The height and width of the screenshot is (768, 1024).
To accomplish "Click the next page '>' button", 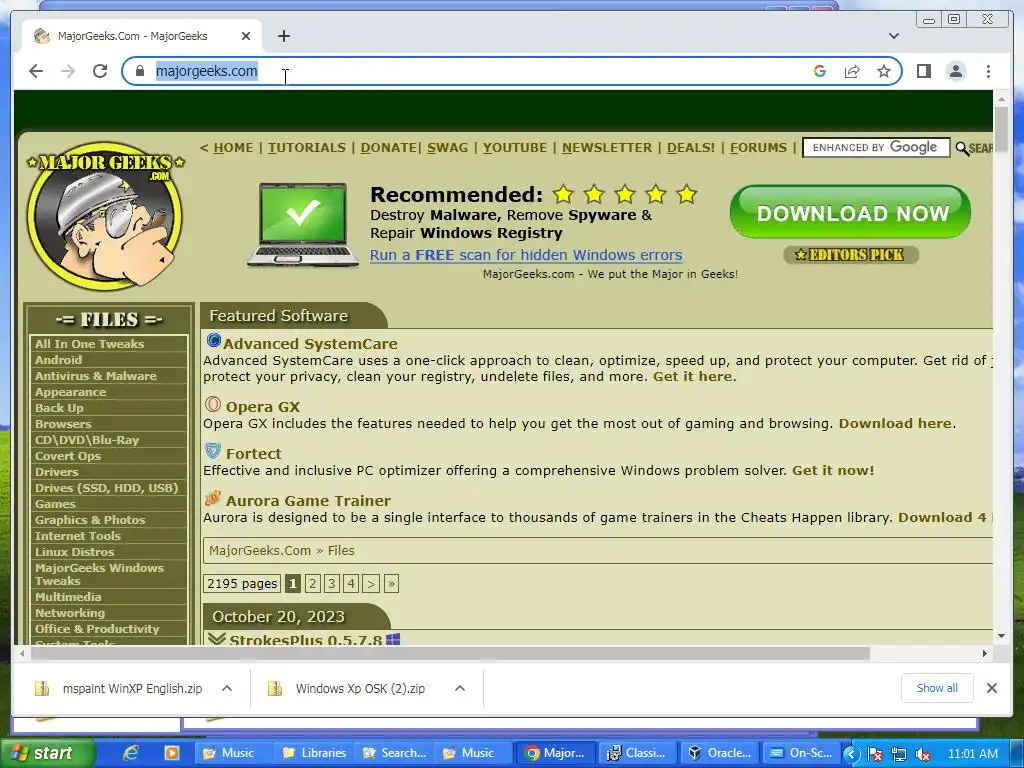I will [x=371, y=583].
